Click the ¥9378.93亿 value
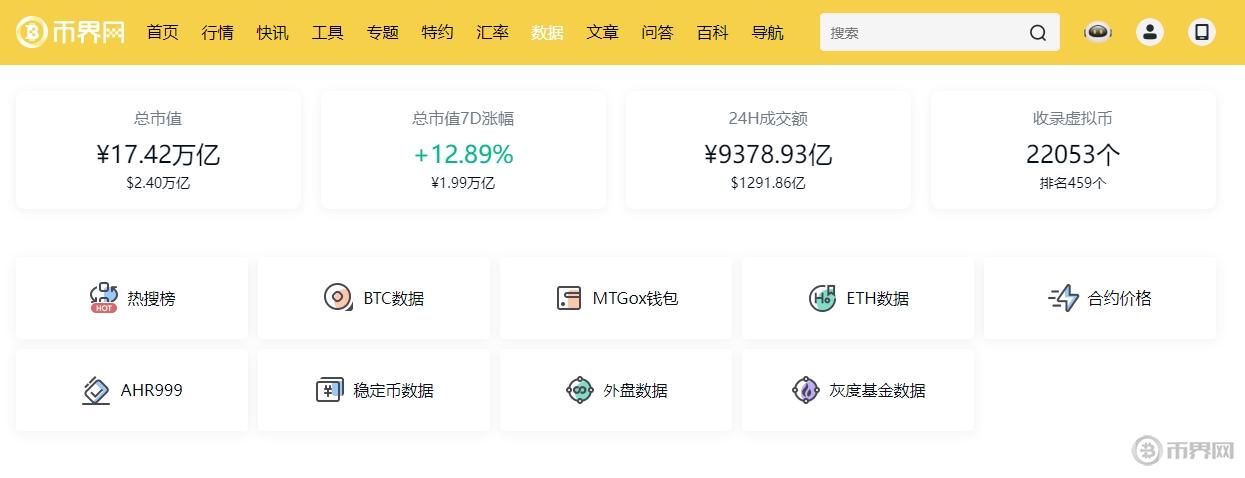This screenshot has height=478, width=1245. pos(768,154)
